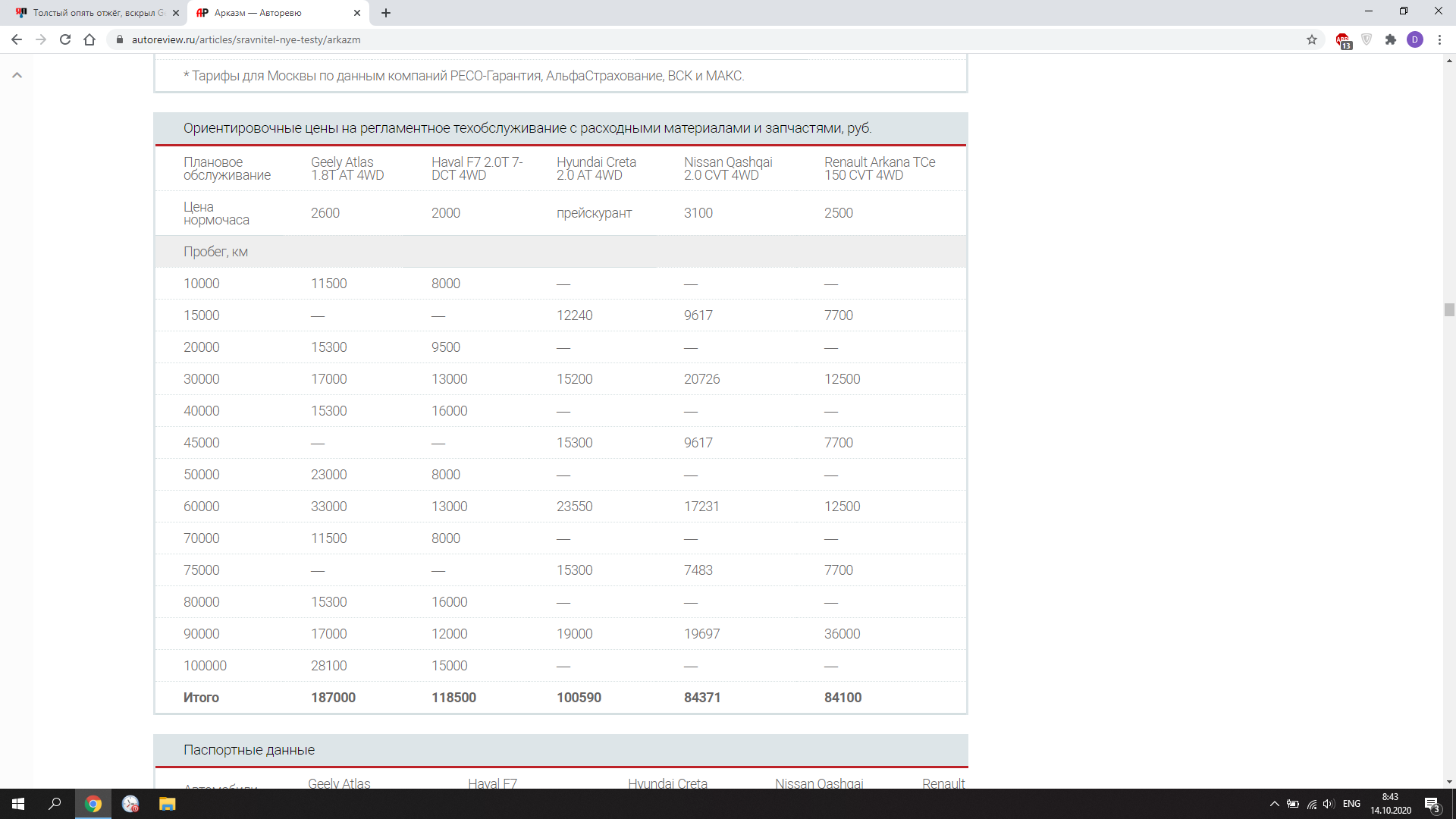Image resolution: width=1456 pixels, height=819 pixels.
Task: Click the value 28100 in the table
Action: point(328,666)
